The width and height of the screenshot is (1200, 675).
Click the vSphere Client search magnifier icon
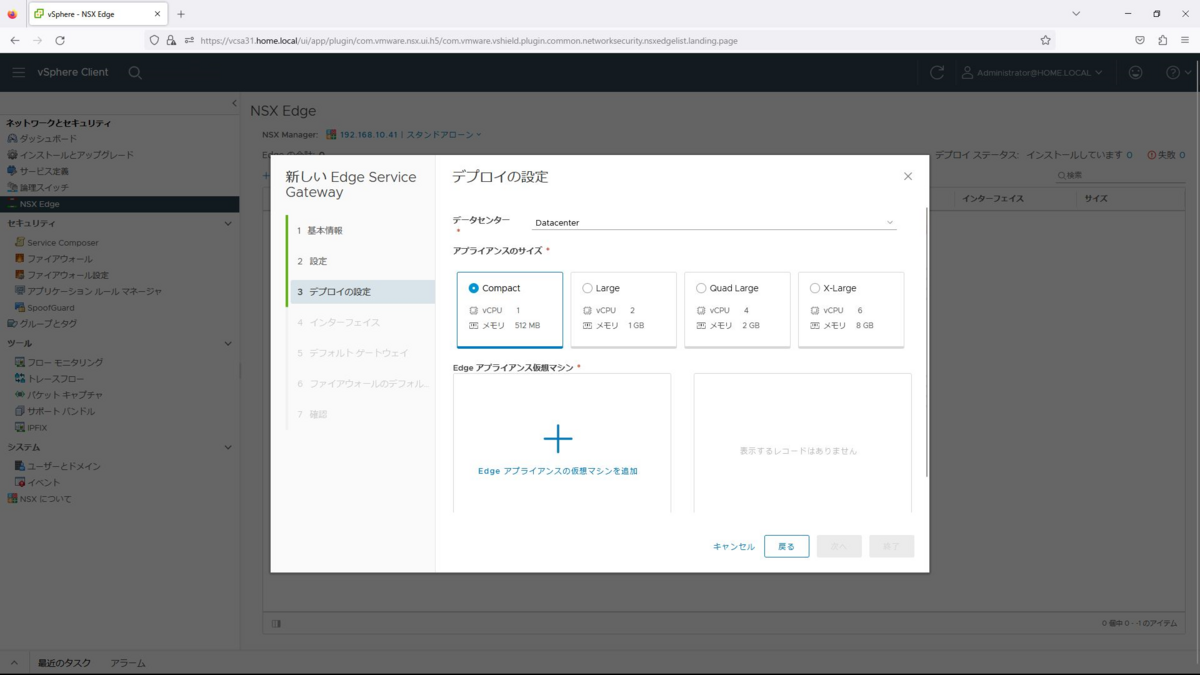pos(135,72)
